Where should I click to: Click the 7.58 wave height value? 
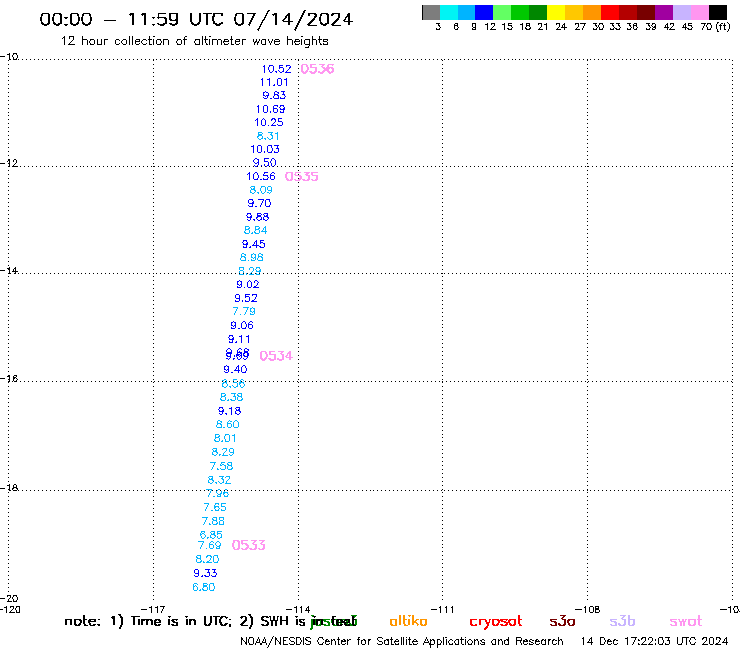(221, 466)
